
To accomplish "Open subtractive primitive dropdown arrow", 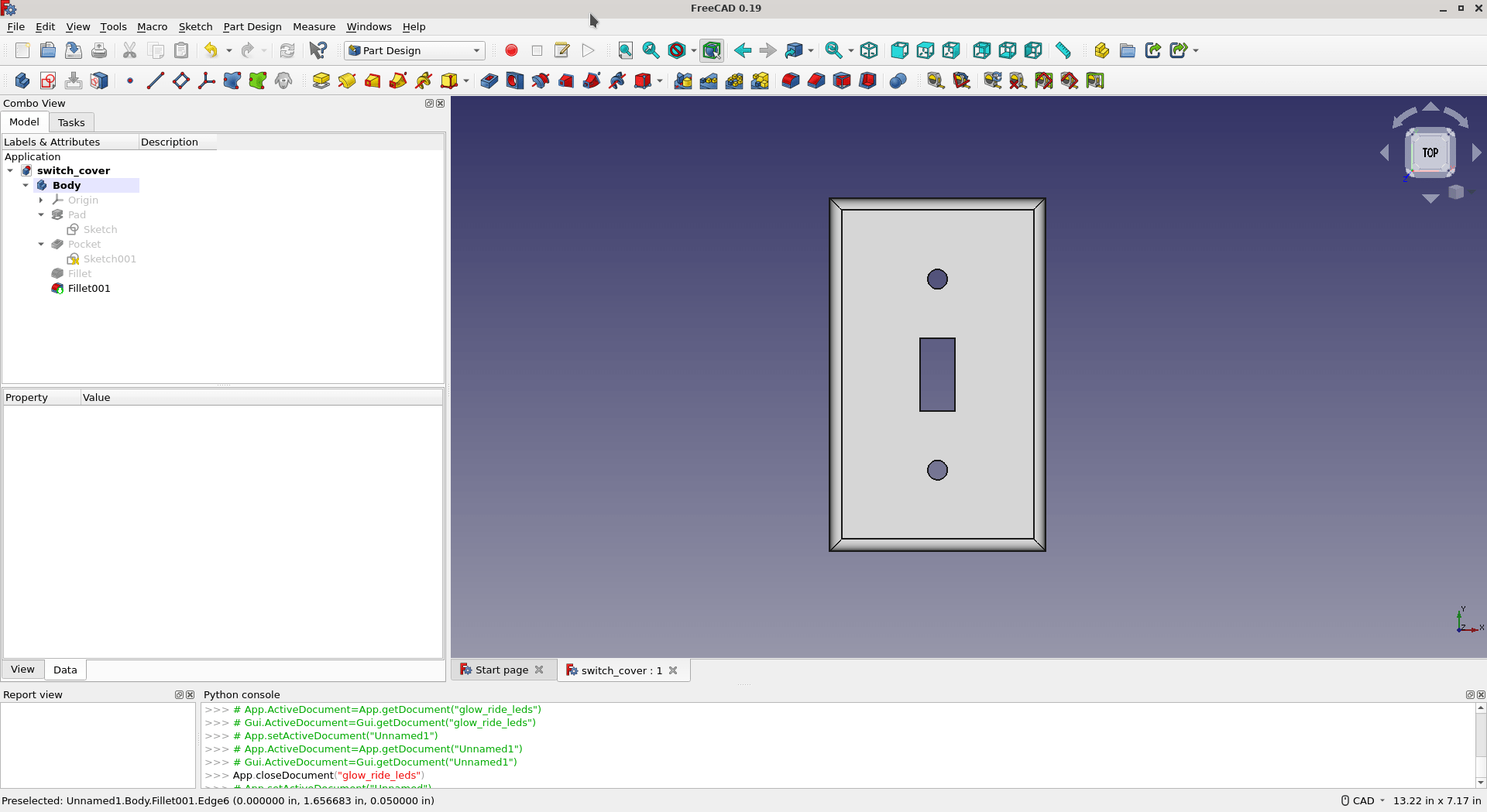I will pyautogui.click(x=660, y=81).
